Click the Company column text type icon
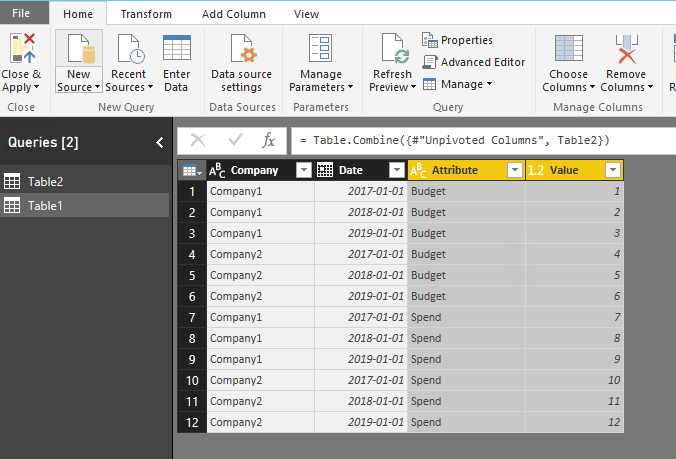 [x=217, y=170]
